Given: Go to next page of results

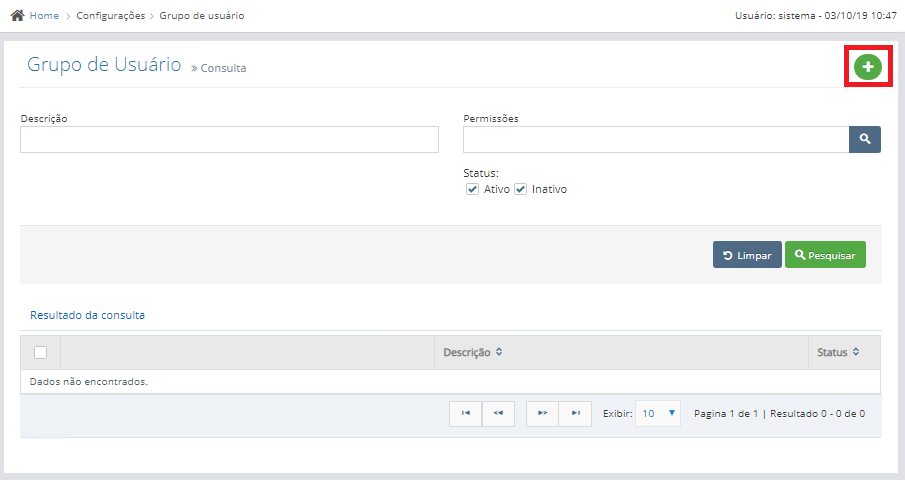Looking at the screenshot, I should coord(542,414).
